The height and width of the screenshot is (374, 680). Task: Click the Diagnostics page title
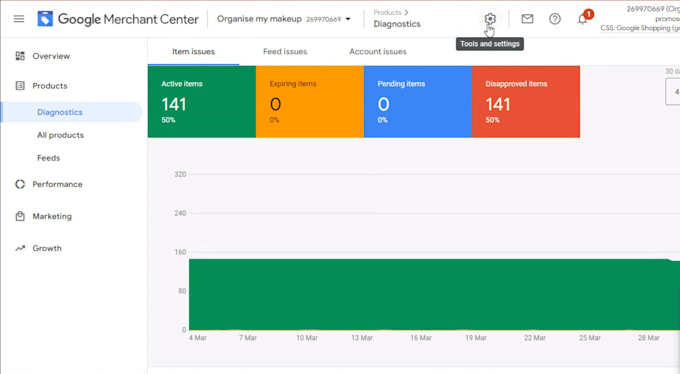pos(397,24)
